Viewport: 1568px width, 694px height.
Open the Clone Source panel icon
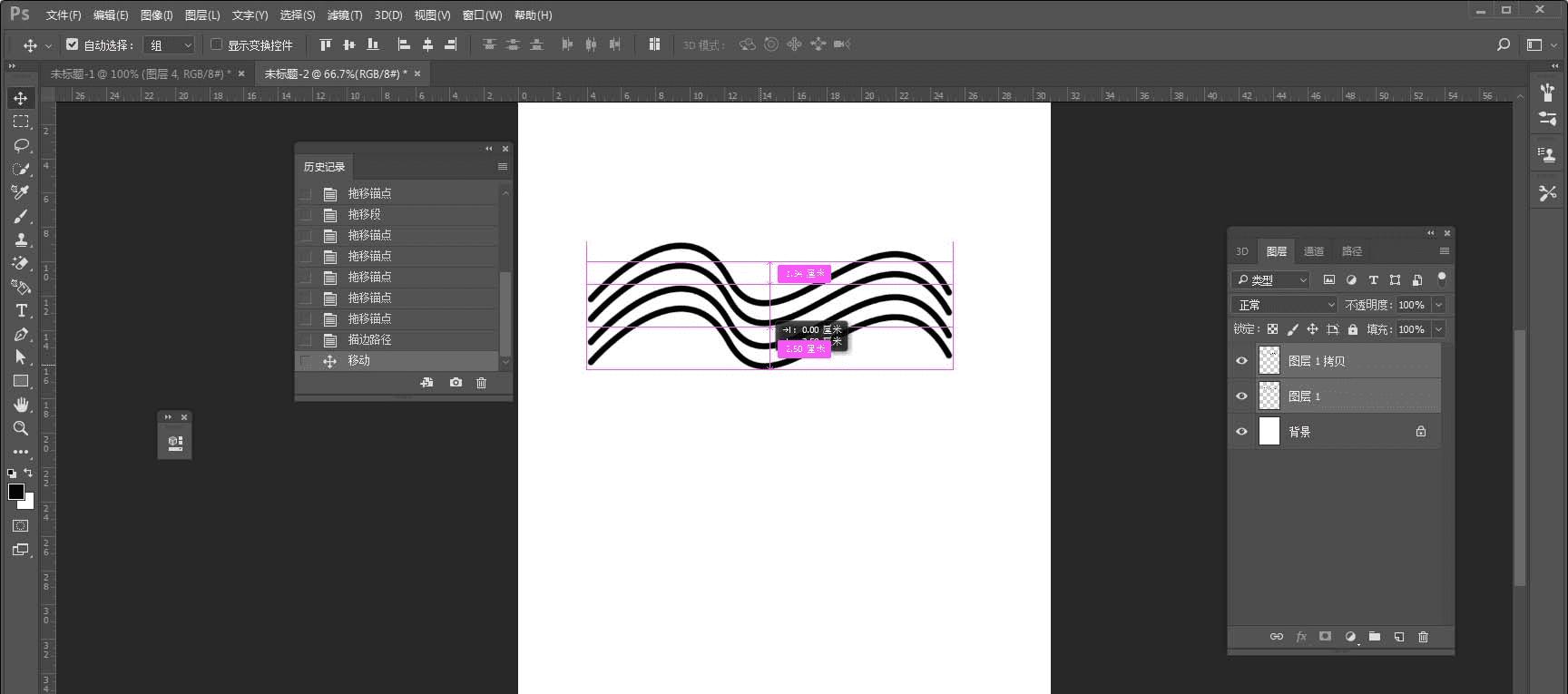click(x=1548, y=155)
